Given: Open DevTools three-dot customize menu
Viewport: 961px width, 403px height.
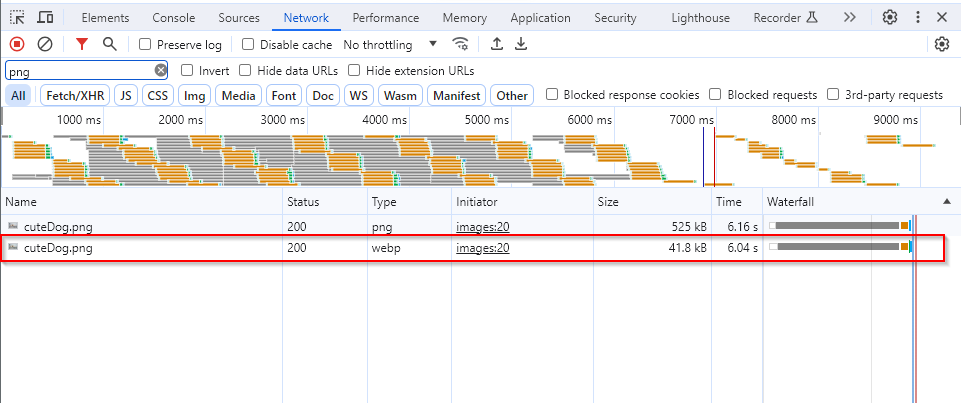Looking at the screenshot, I should point(918,18).
